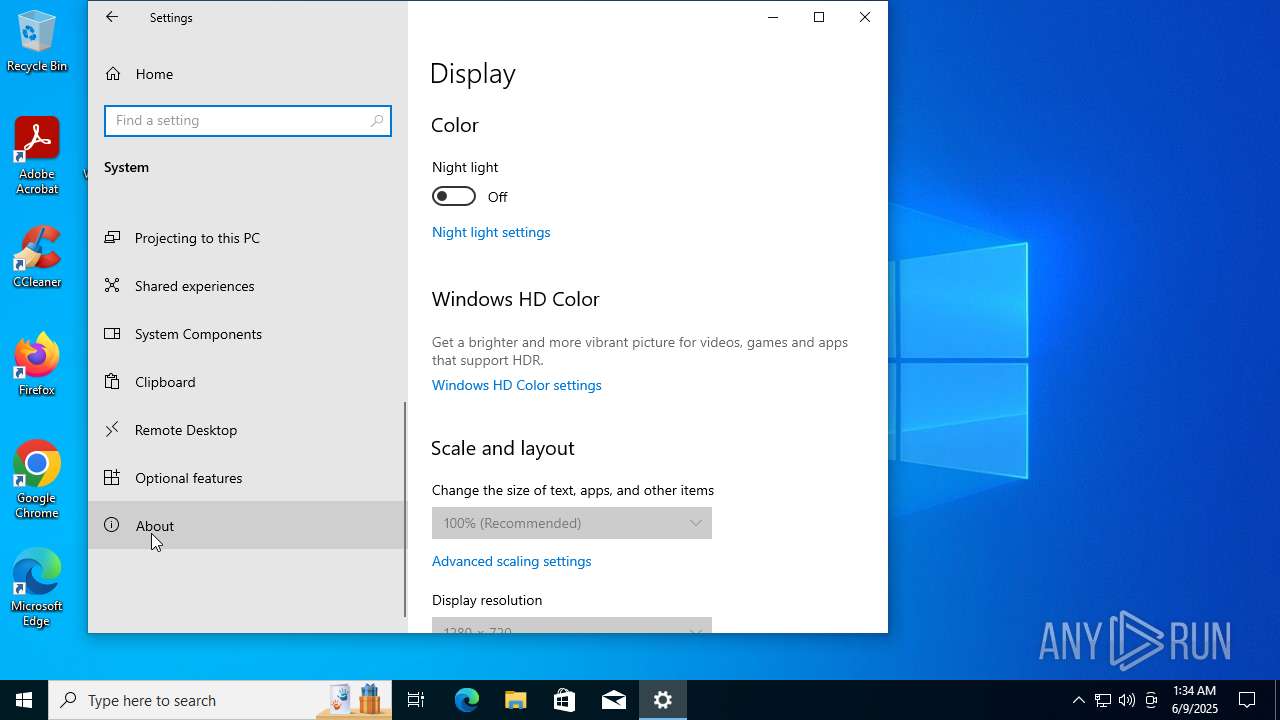Open Firefox desktop shortcut

point(37,365)
